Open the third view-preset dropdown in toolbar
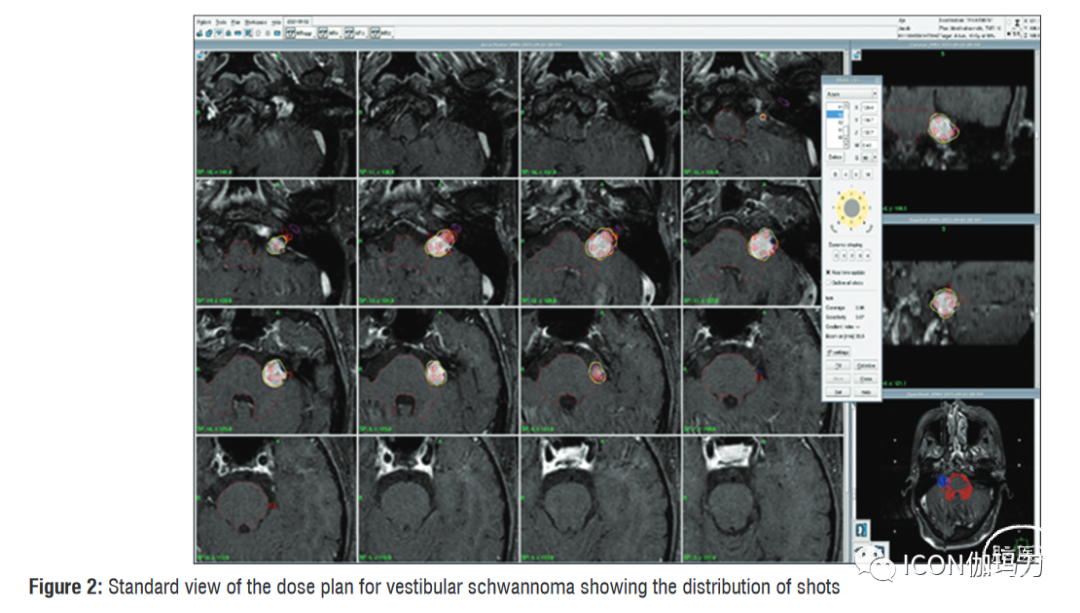Screen dimensions: 1080x613 pos(355,32)
